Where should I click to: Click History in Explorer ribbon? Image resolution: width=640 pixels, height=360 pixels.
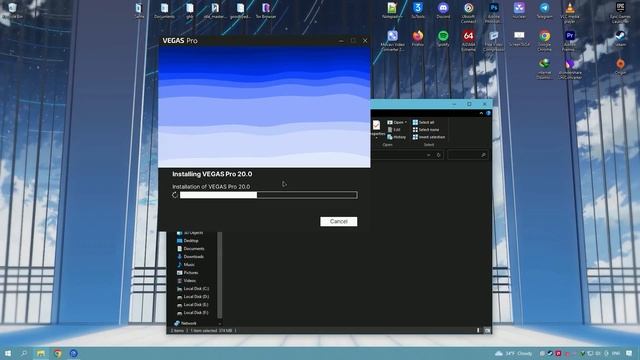tap(396, 137)
